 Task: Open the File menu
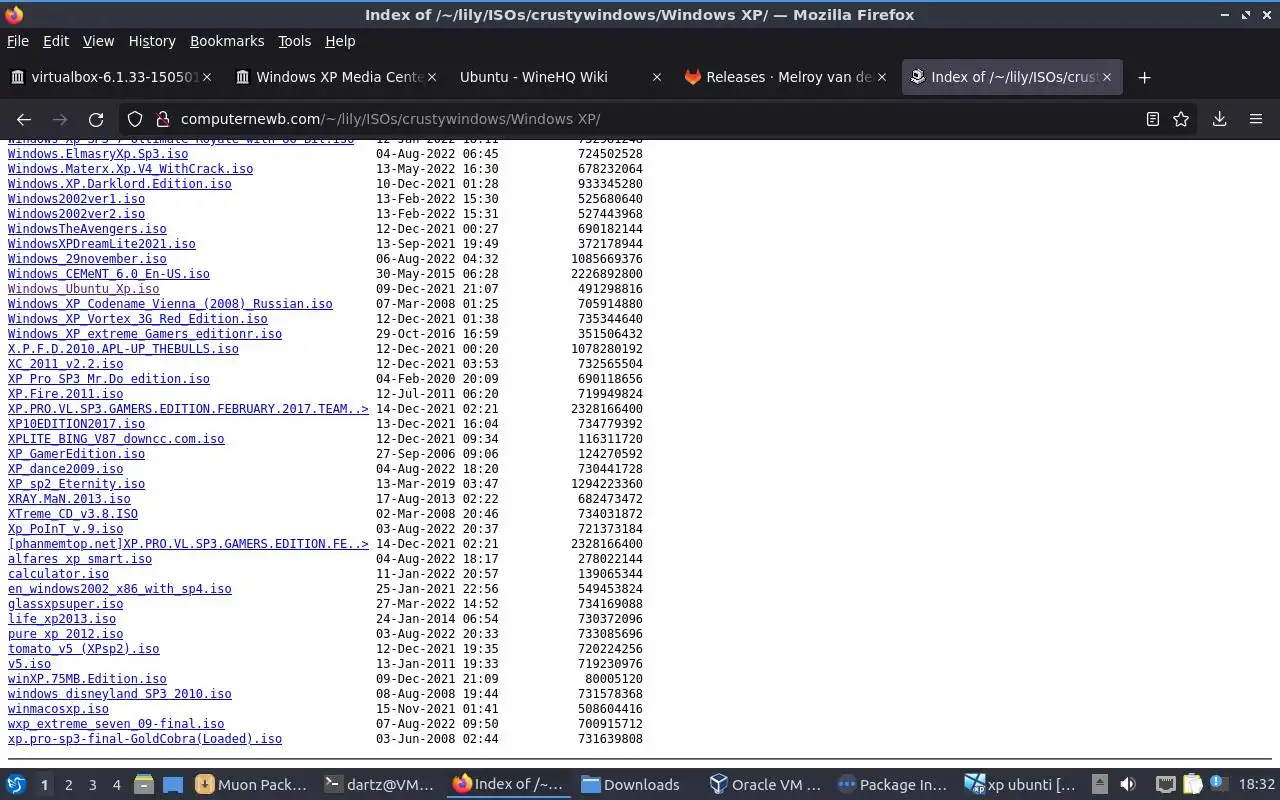click(18, 41)
